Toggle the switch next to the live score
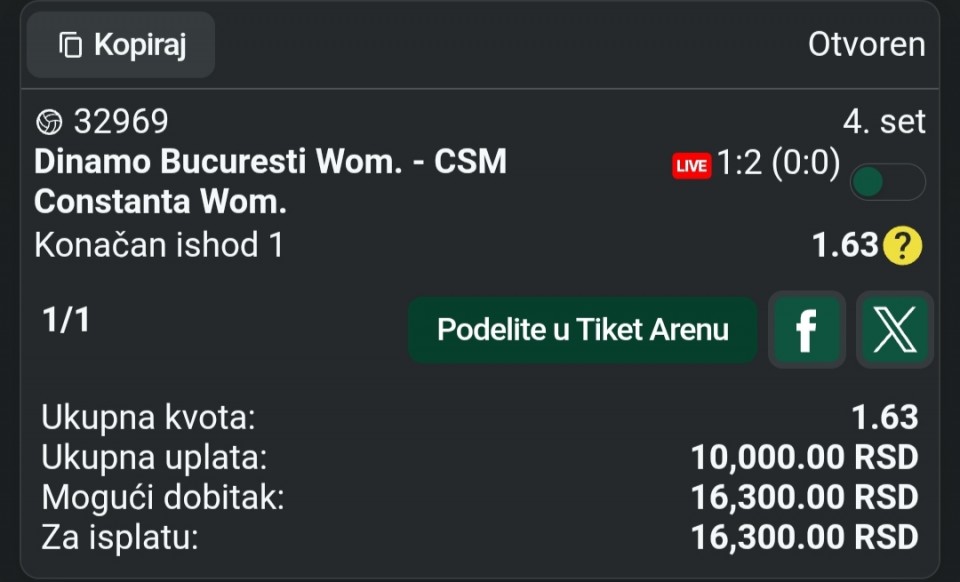This screenshot has width=960, height=582. click(x=887, y=182)
